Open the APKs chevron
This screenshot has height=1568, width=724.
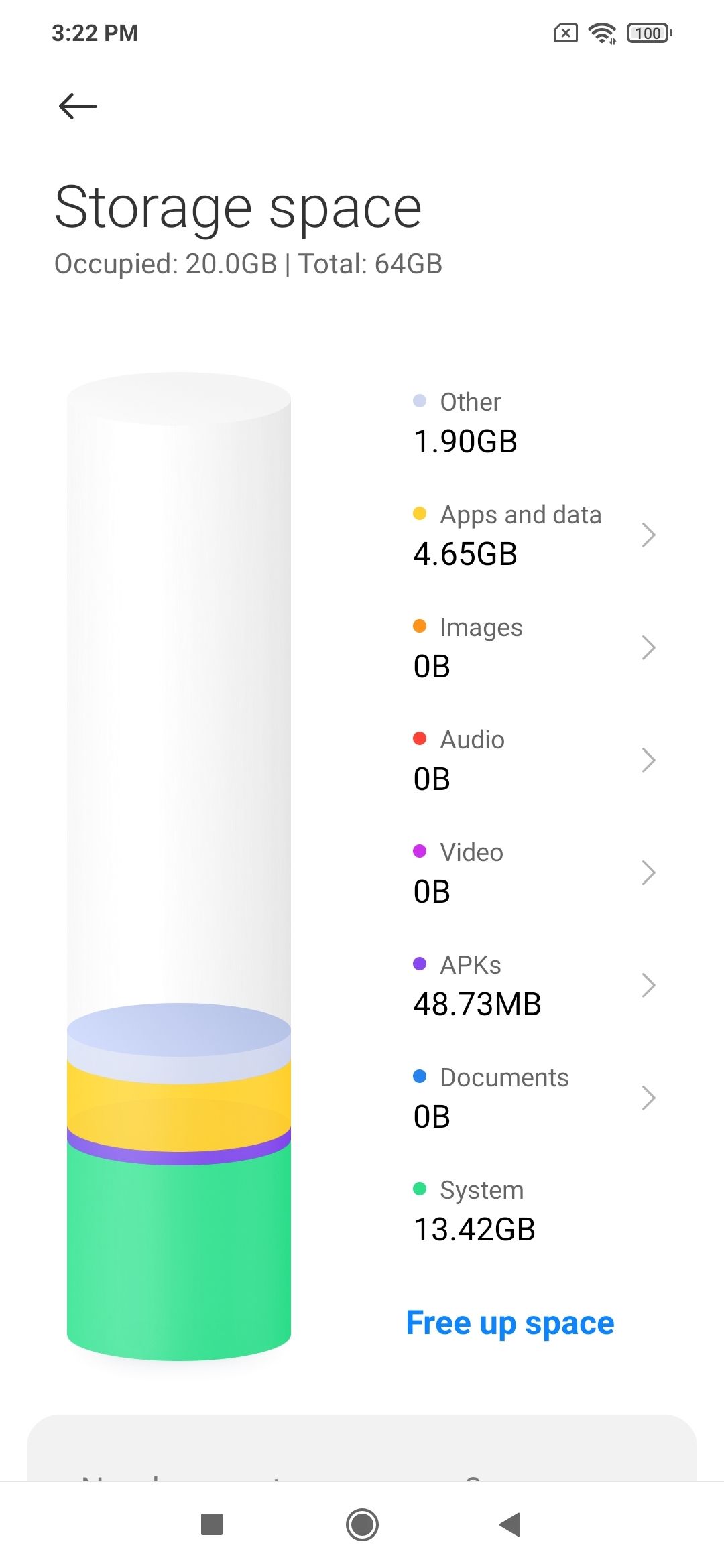(648, 985)
